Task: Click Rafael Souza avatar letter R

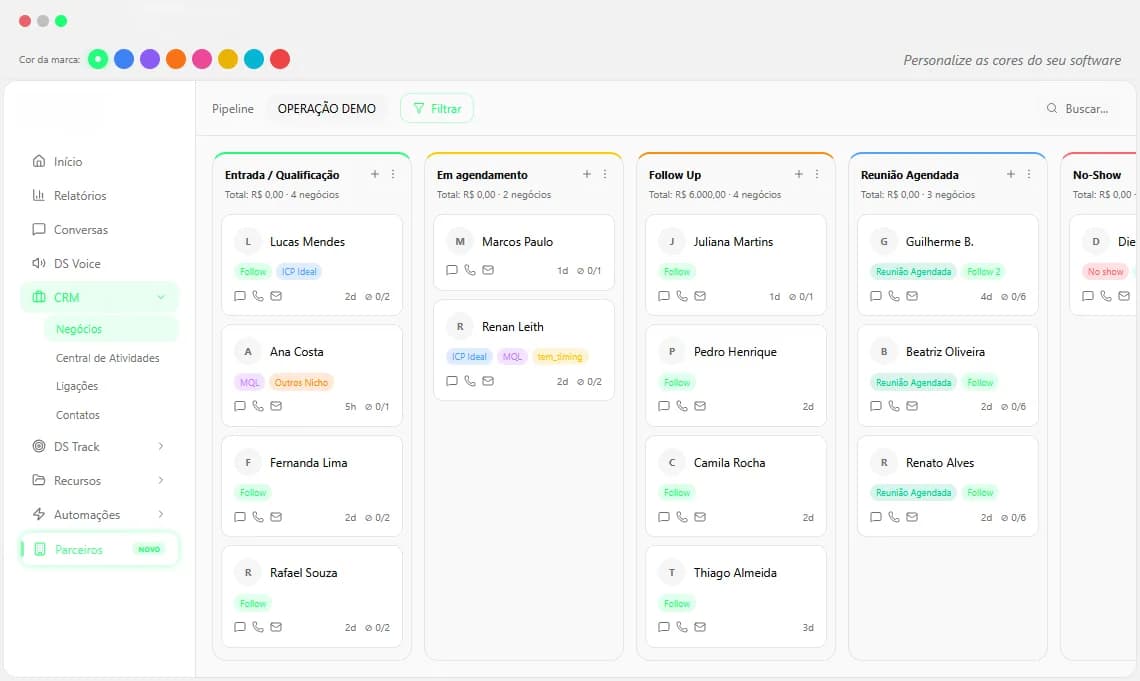Action: point(248,573)
